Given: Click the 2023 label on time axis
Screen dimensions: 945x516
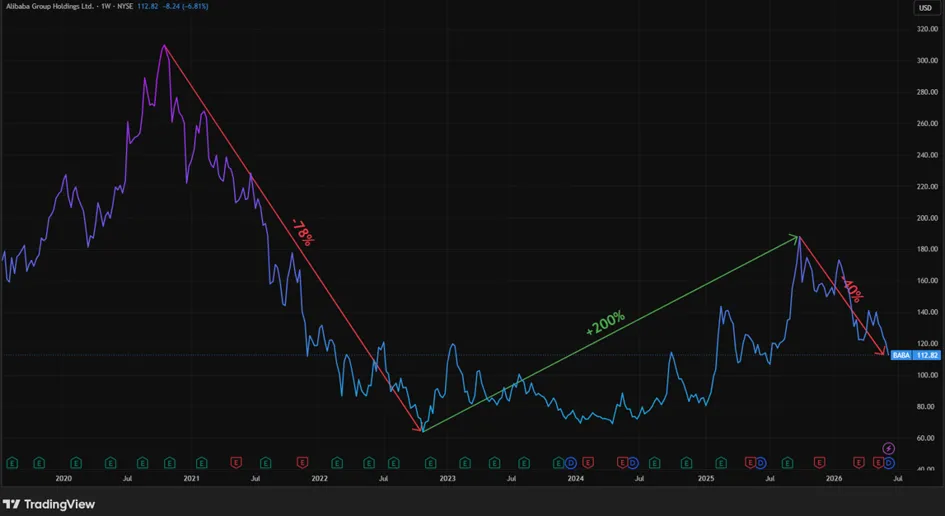Looking at the screenshot, I should tap(447, 479).
